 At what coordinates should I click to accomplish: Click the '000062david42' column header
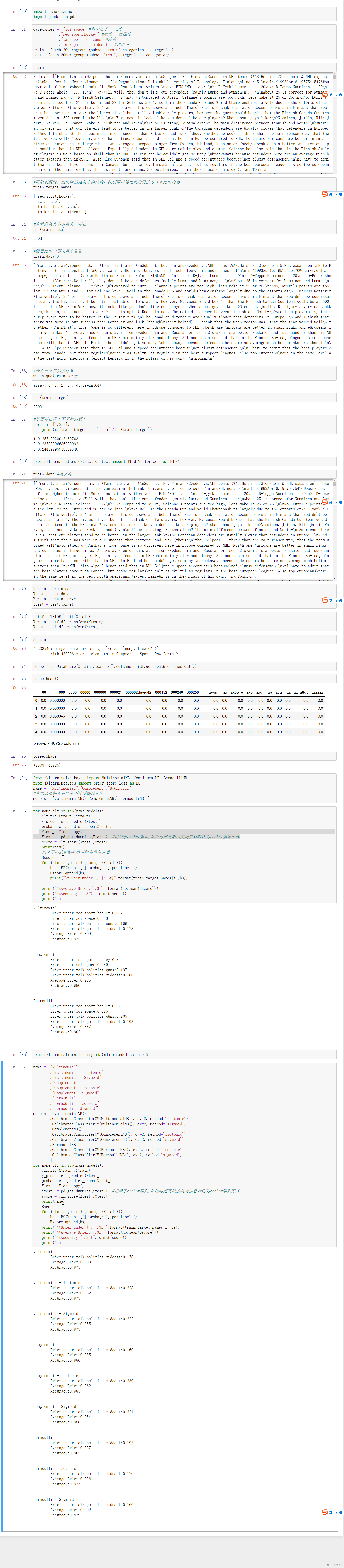point(138,692)
